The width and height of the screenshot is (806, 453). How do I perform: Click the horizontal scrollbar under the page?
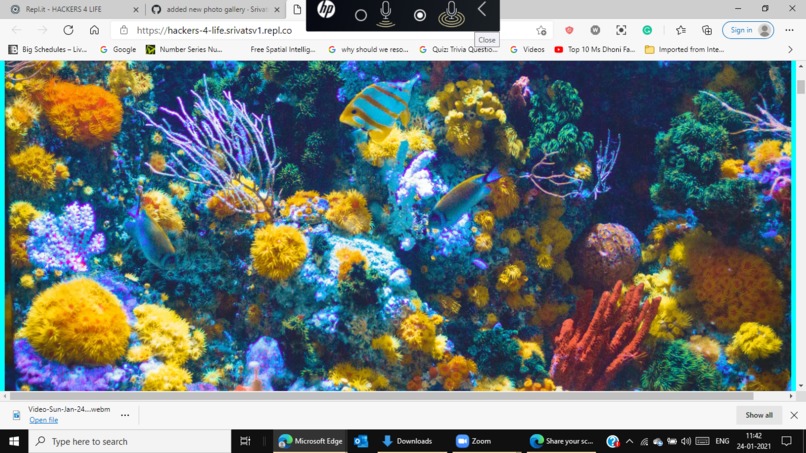coord(381,396)
